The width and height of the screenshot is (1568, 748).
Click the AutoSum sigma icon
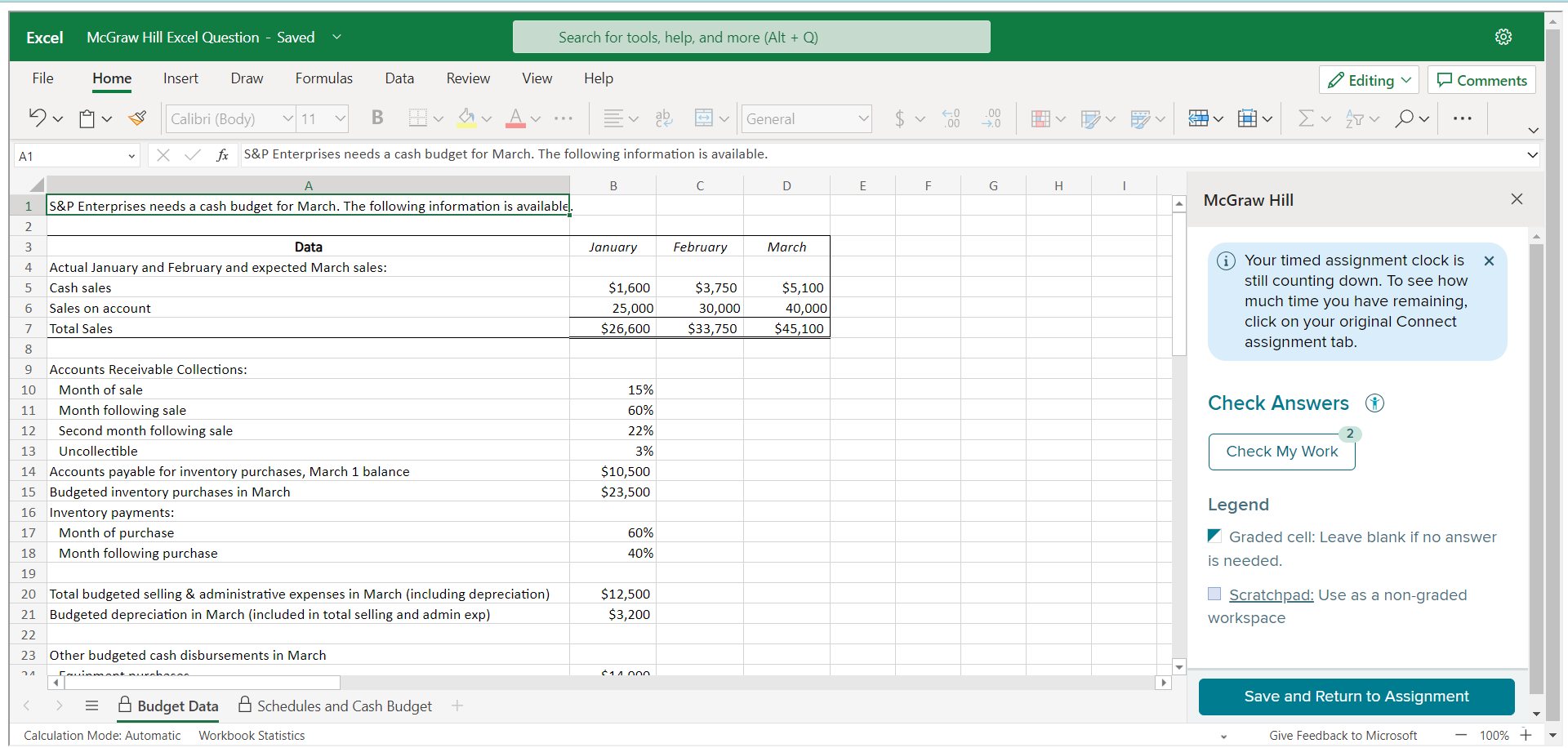pyautogui.click(x=1306, y=118)
